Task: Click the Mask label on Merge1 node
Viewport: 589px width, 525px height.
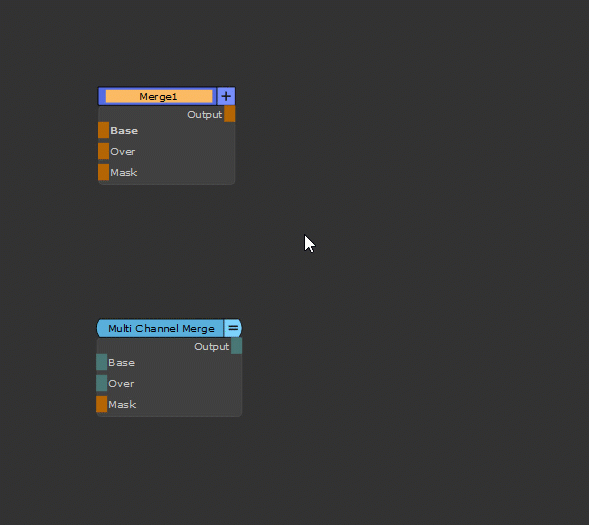Action: [x=124, y=173]
